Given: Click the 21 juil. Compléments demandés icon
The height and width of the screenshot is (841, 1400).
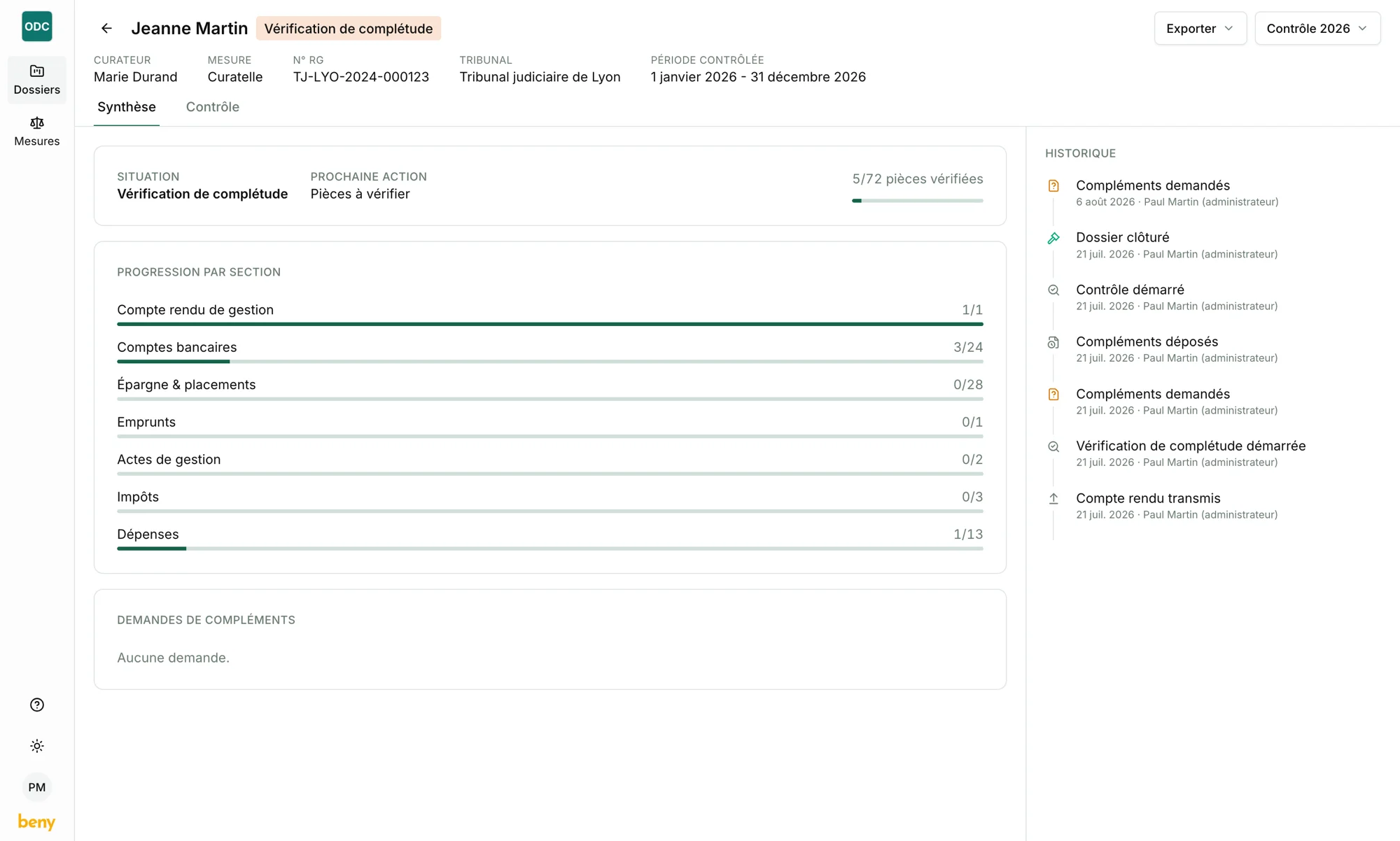Looking at the screenshot, I should coord(1053,395).
